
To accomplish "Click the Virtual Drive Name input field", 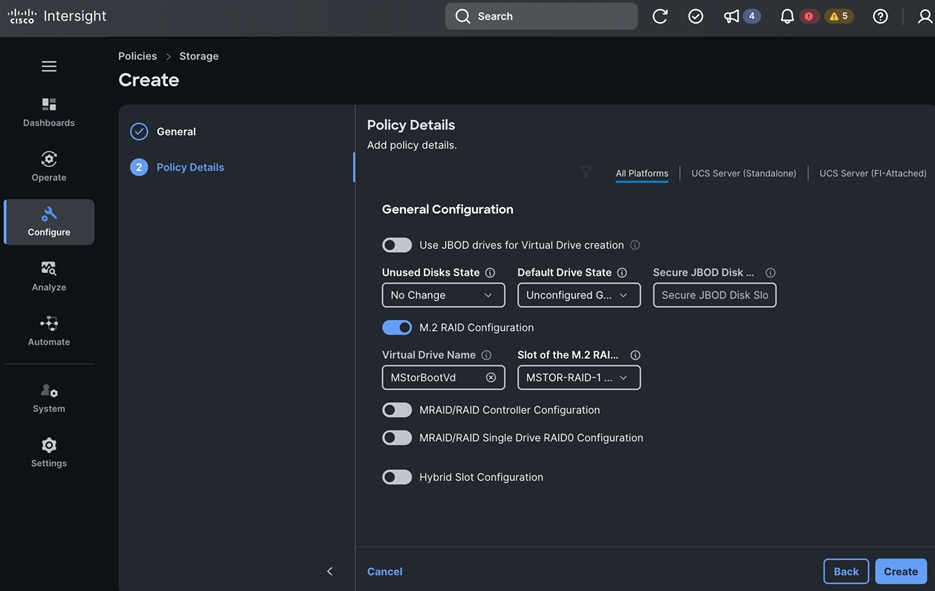I will 444,378.
